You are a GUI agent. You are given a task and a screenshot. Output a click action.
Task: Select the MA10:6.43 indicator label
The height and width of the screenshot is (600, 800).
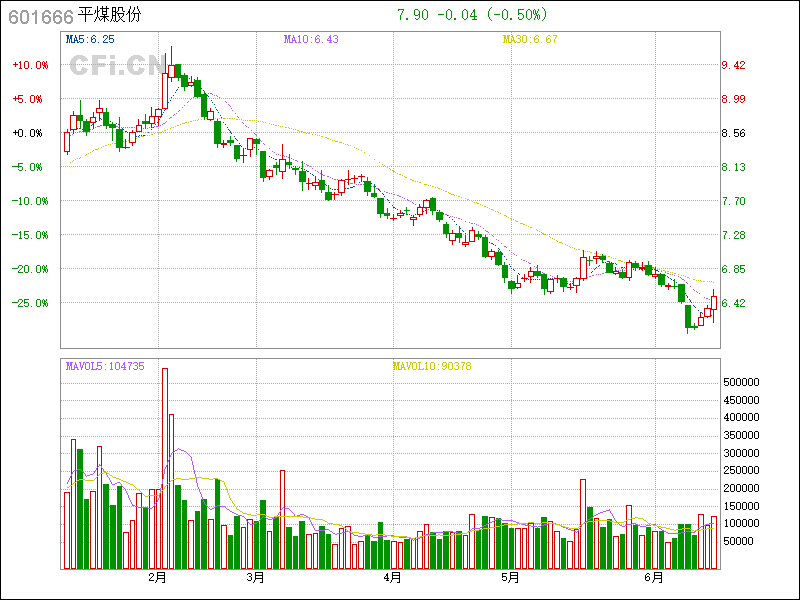(312, 39)
